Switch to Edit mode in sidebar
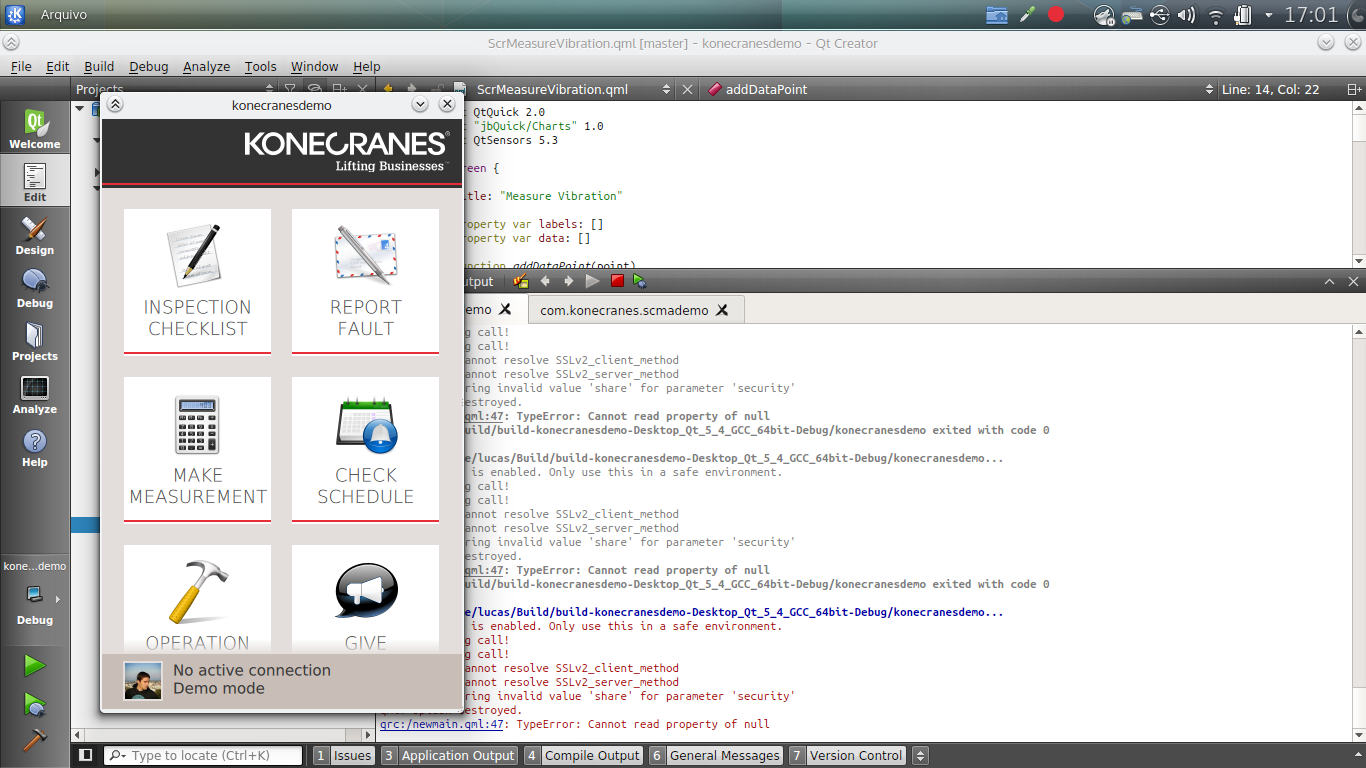This screenshot has width=1366, height=768. [x=35, y=183]
